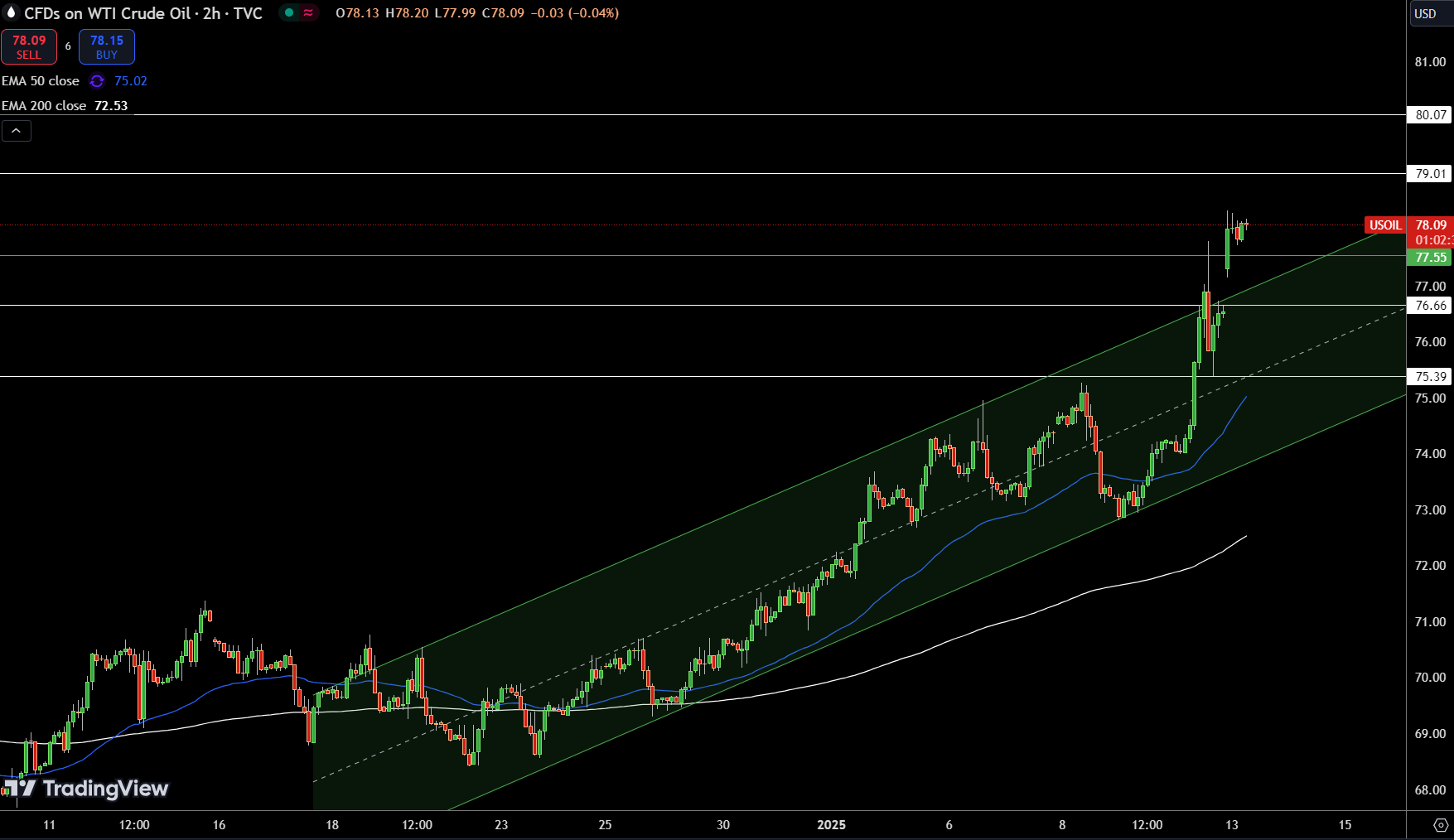Click the EMA 50 value 75.02

point(131,81)
